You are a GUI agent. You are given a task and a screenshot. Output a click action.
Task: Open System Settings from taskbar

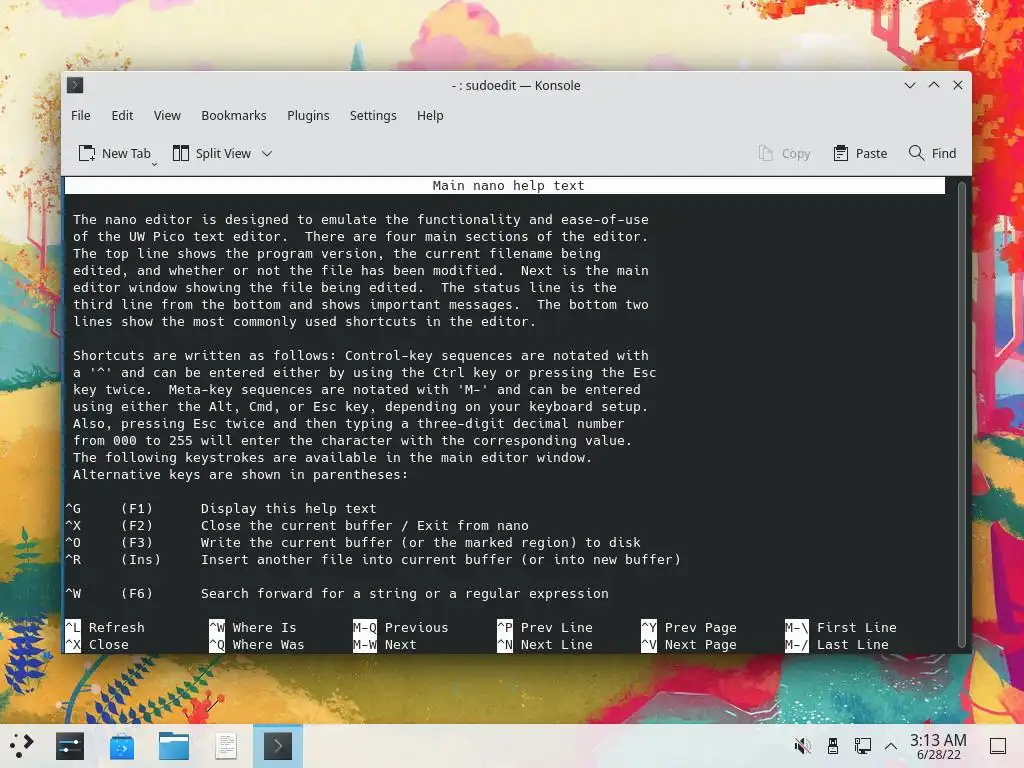coord(70,746)
